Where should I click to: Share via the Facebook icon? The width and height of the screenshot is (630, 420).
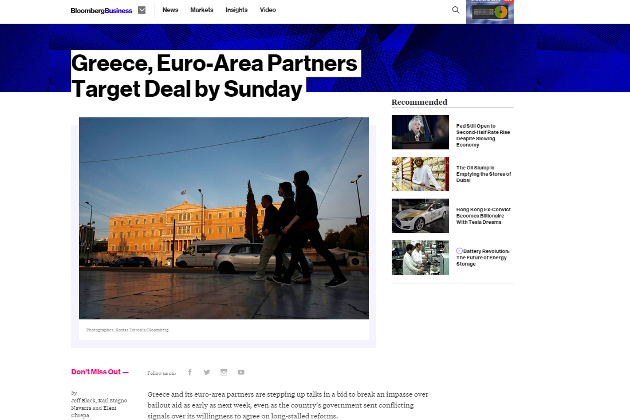(x=190, y=372)
